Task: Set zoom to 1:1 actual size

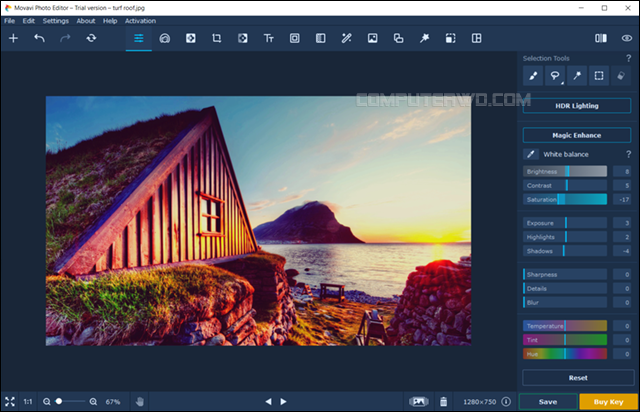Action: [28, 402]
